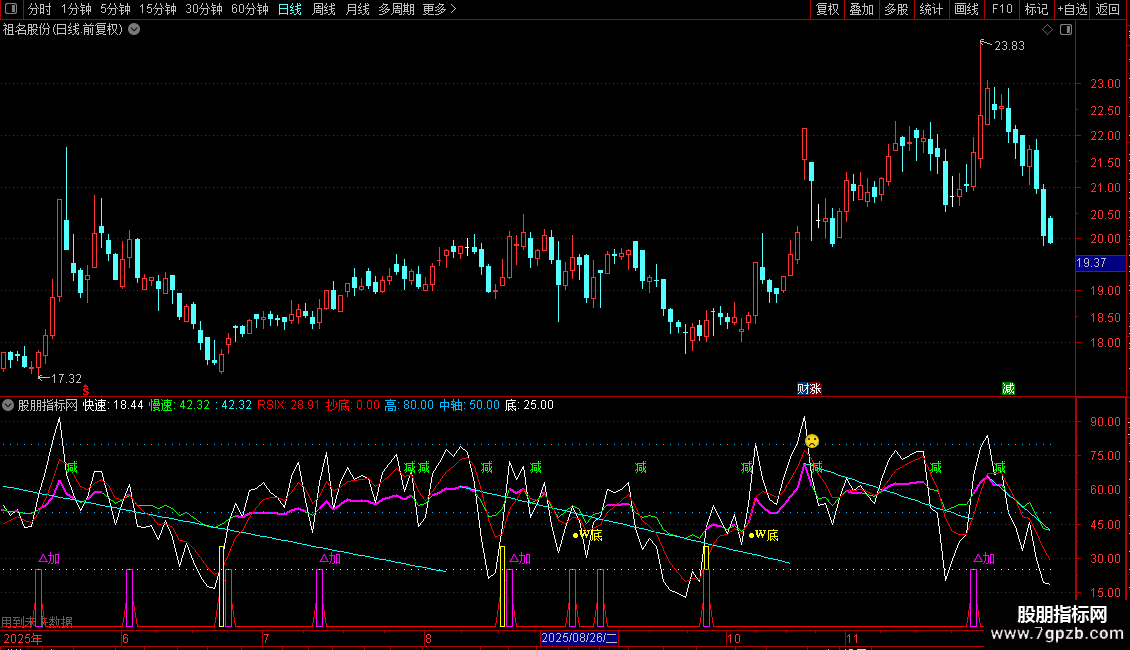Toggle the right side panel icon
The height and width of the screenshot is (650, 1130).
click(1066, 30)
